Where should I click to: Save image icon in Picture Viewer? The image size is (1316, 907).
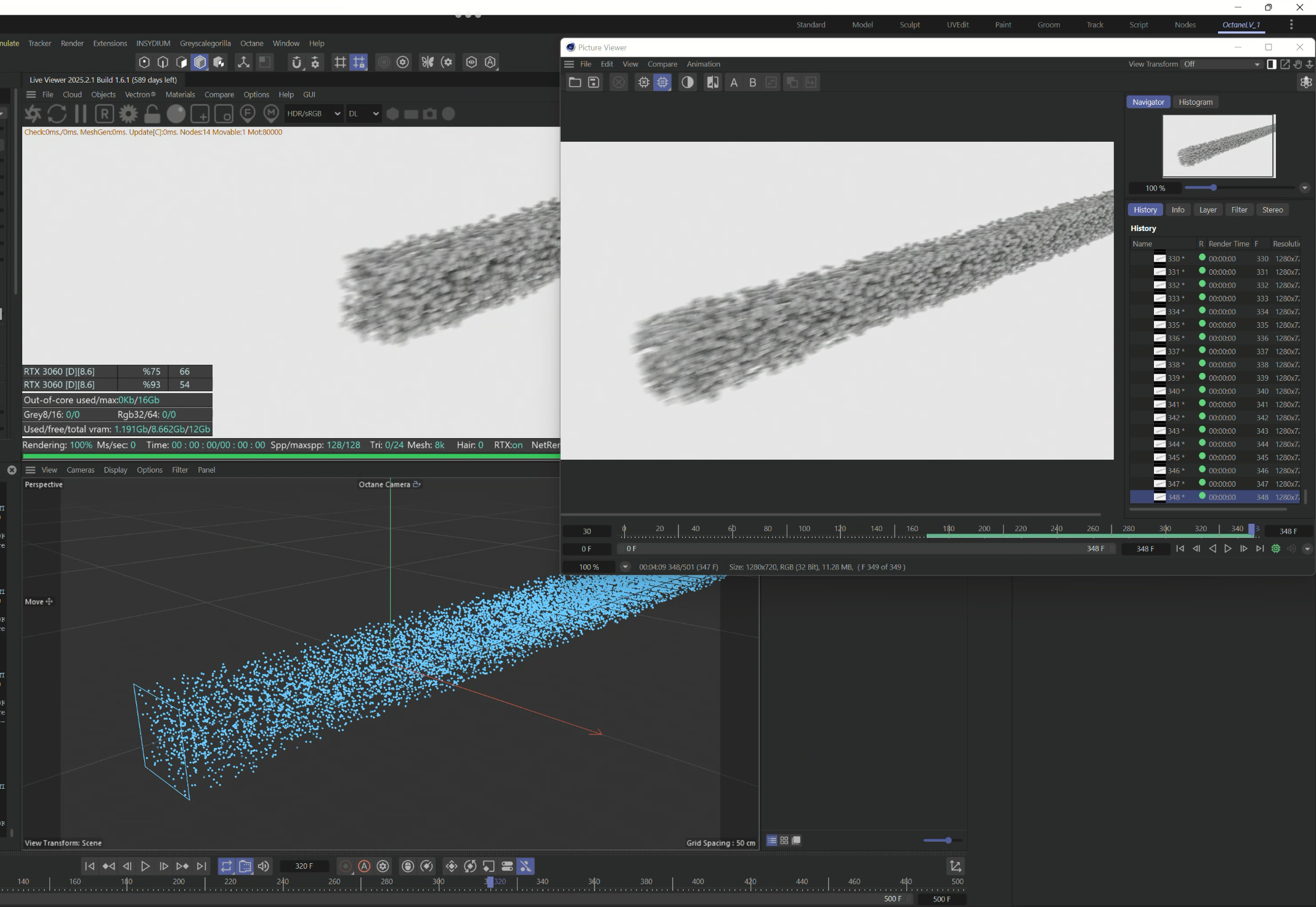click(593, 83)
